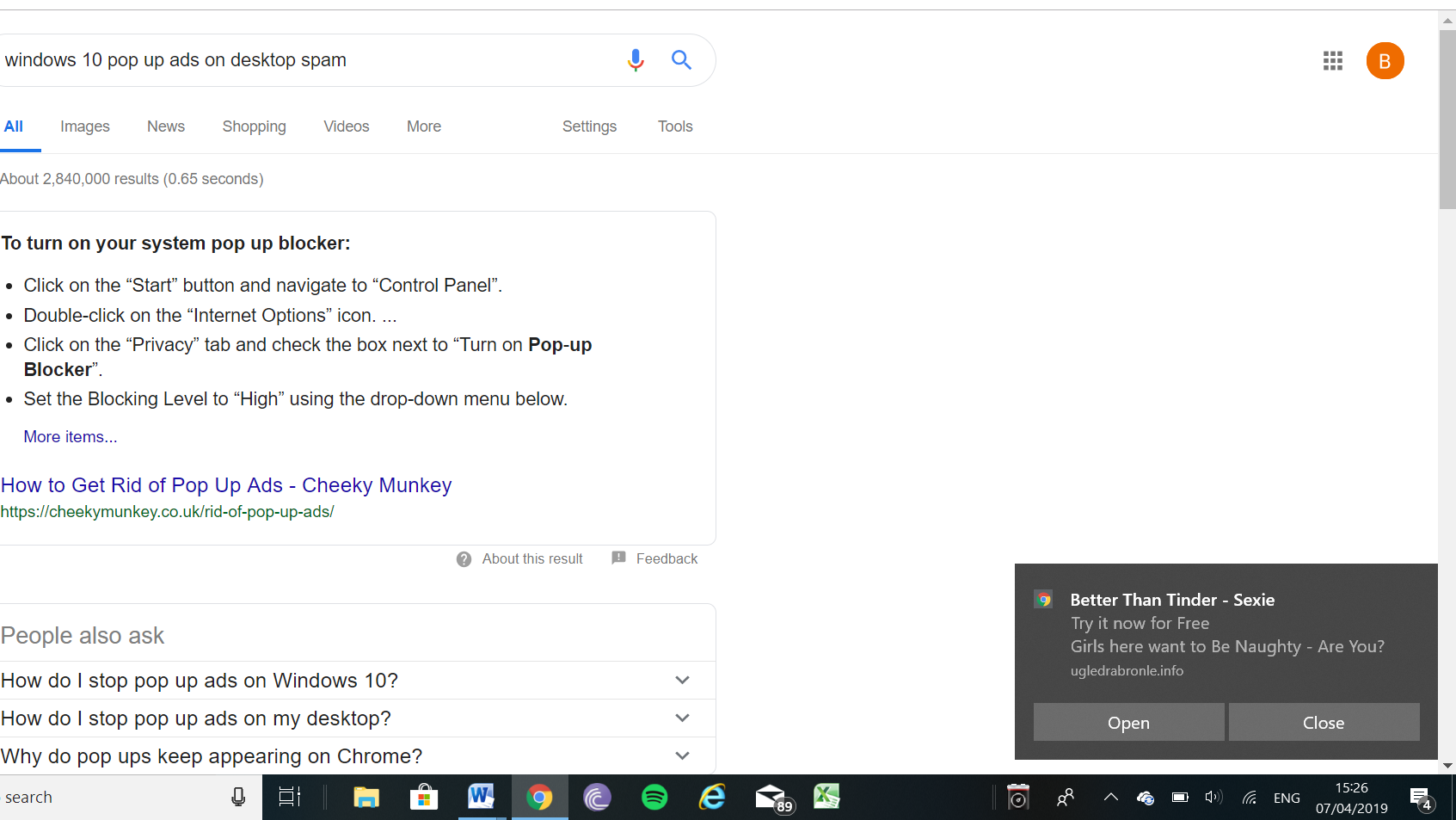Click the 'ugledrabronle.info' notification source text
This screenshot has width=1456, height=820.
point(1127,670)
